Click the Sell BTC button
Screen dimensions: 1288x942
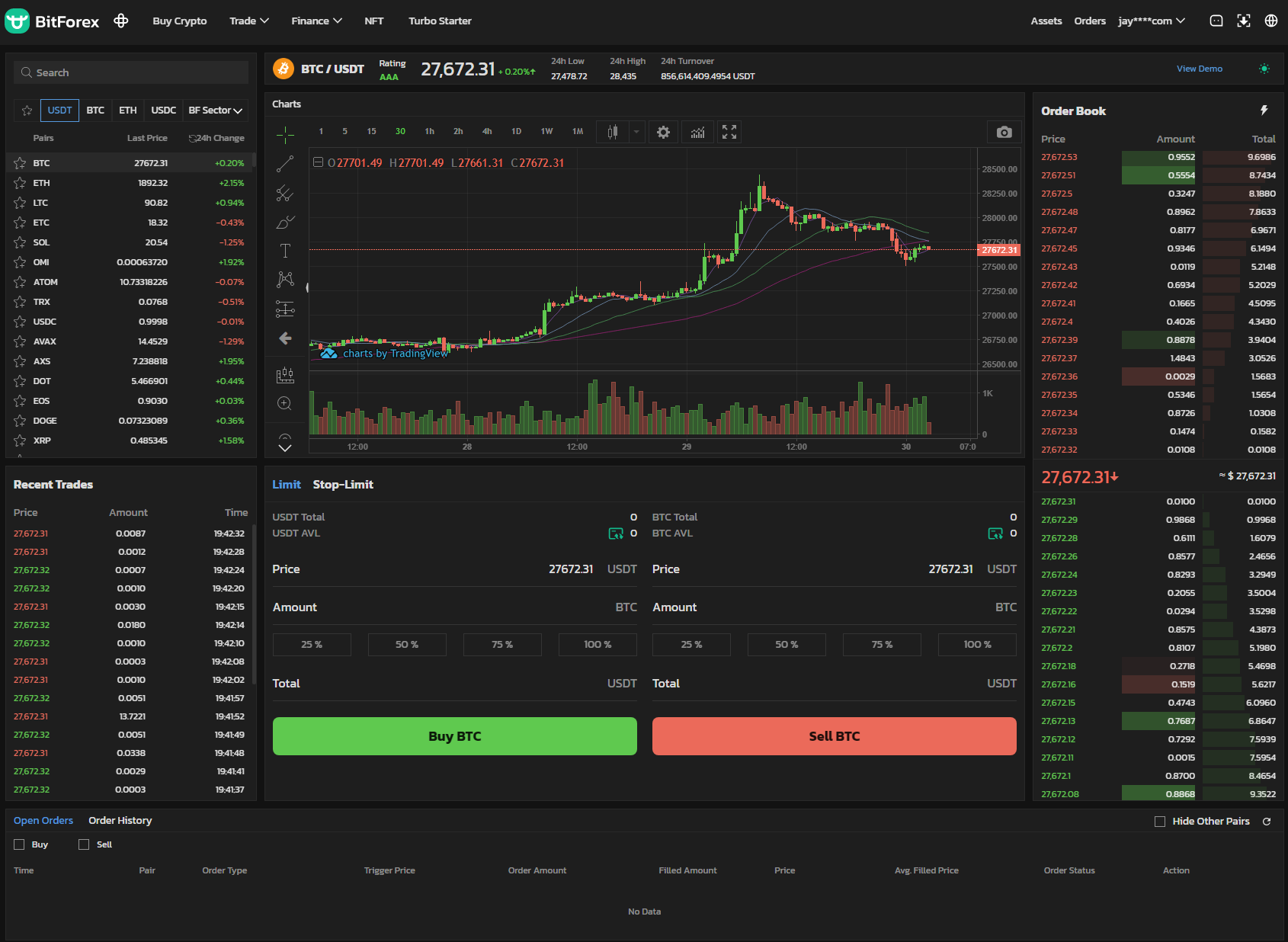pyautogui.click(x=835, y=736)
